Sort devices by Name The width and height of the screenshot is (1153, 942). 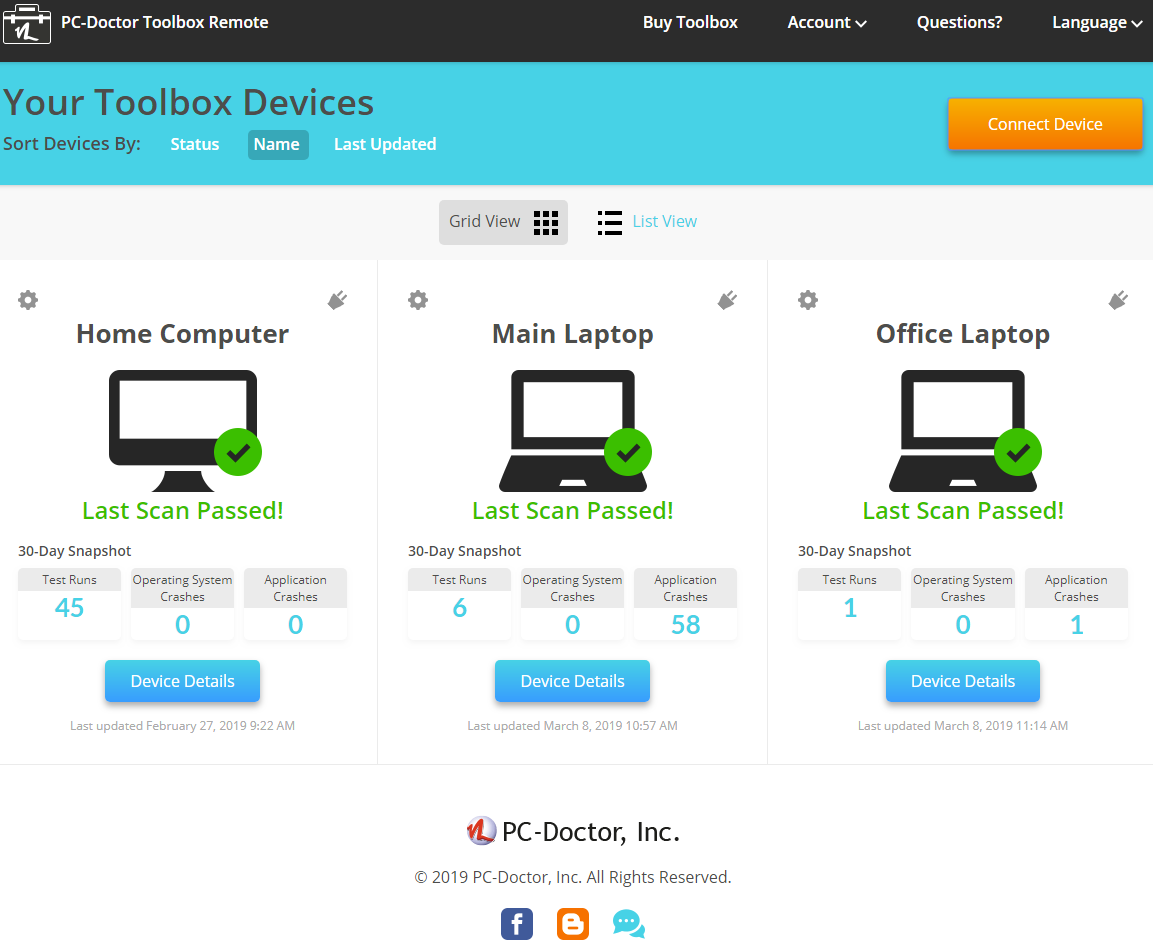pos(277,144)
